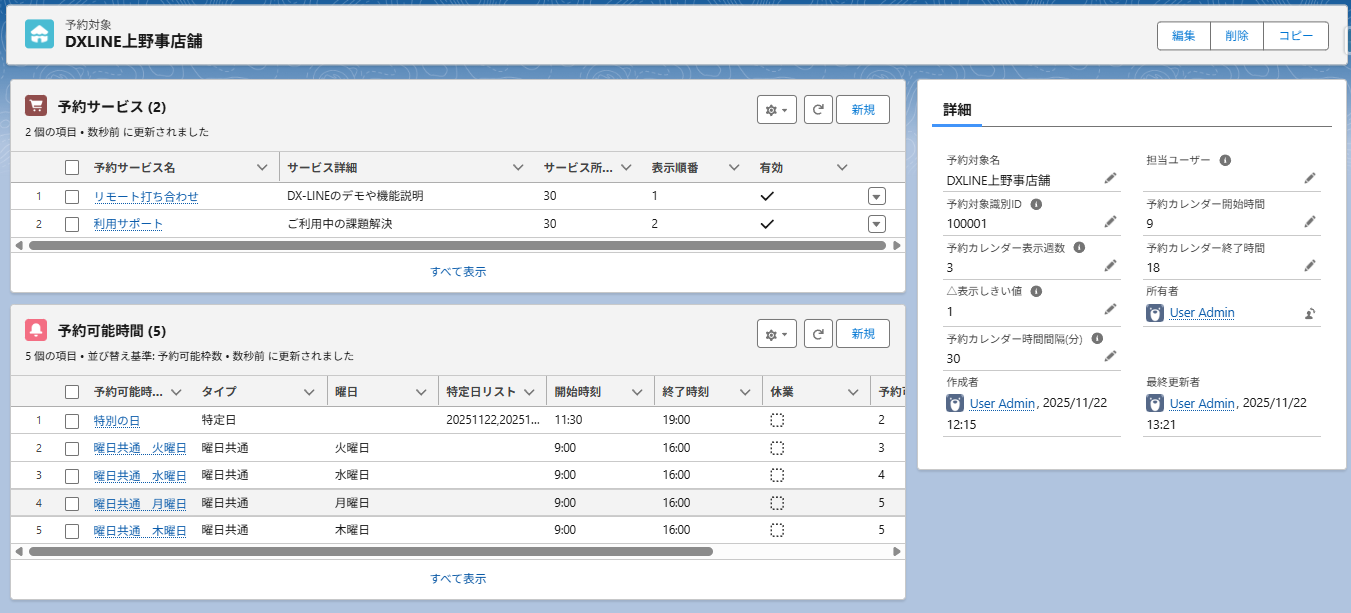Open the 曜日 column header dropdown

click(421, 392)
